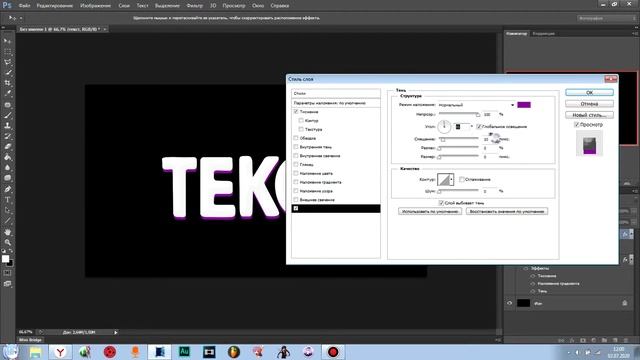
Task: Open Yandex browser from the taskbar
Action: (x=60, y=351)
